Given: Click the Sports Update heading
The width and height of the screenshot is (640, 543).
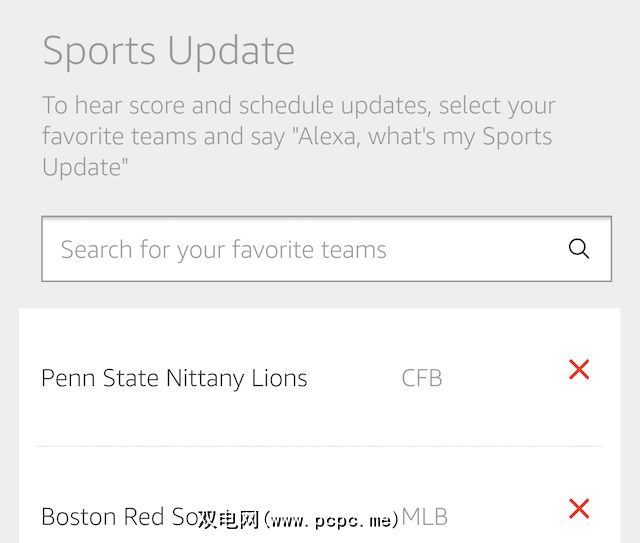Looking at the screenshot, I should tap(168, 51).
